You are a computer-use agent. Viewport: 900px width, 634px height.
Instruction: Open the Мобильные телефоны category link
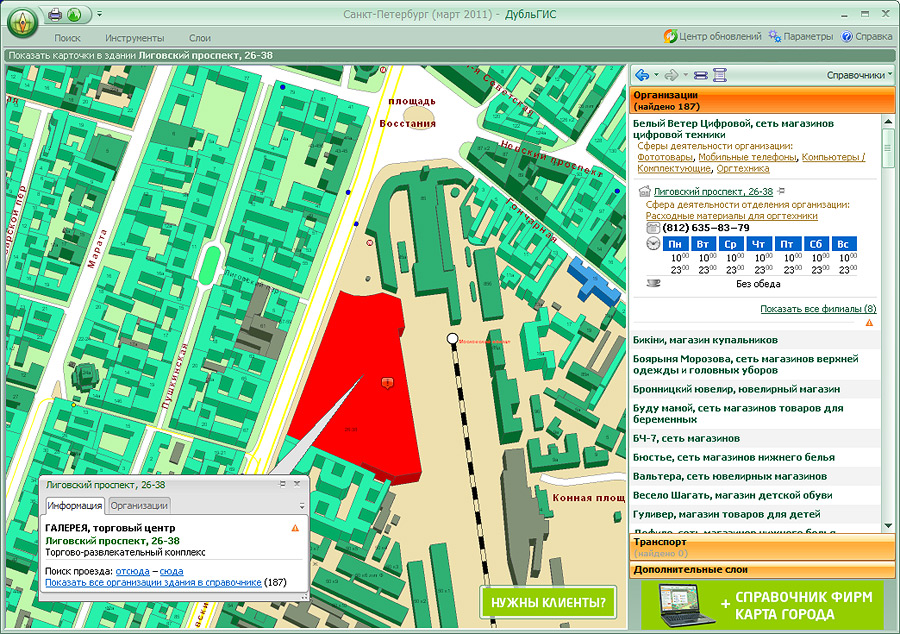(x=747, y=157)
